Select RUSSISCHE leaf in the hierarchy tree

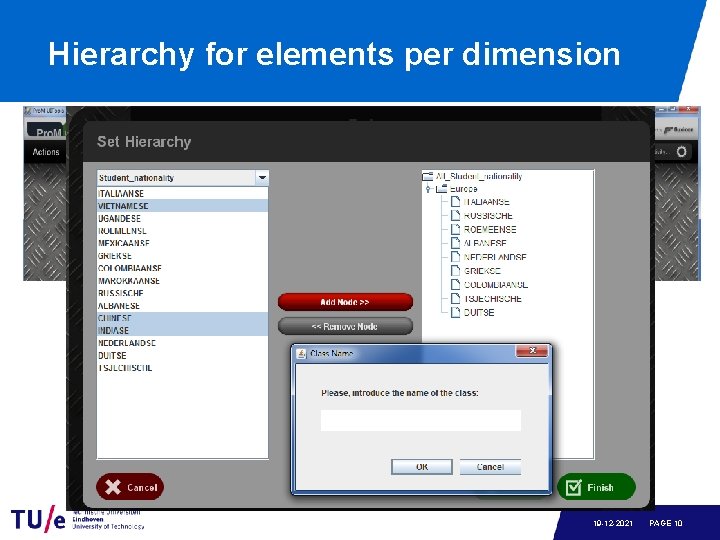(x=488, y=216)
